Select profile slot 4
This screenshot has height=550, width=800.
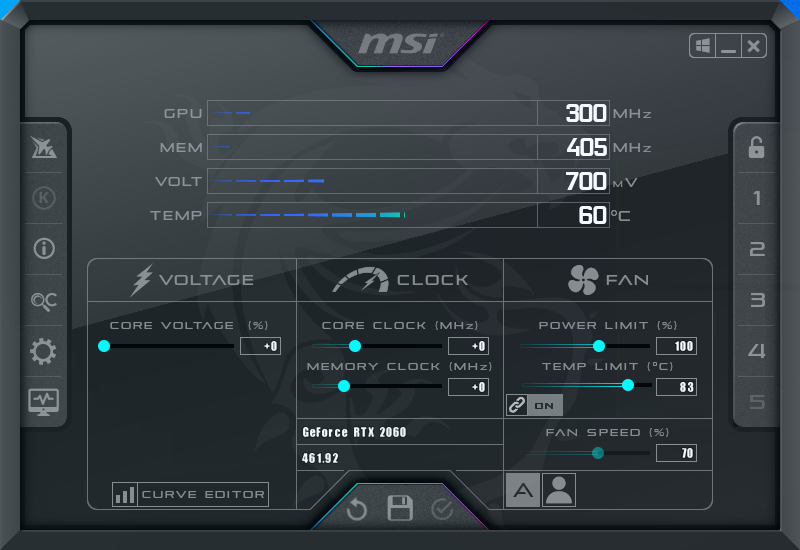757,351
